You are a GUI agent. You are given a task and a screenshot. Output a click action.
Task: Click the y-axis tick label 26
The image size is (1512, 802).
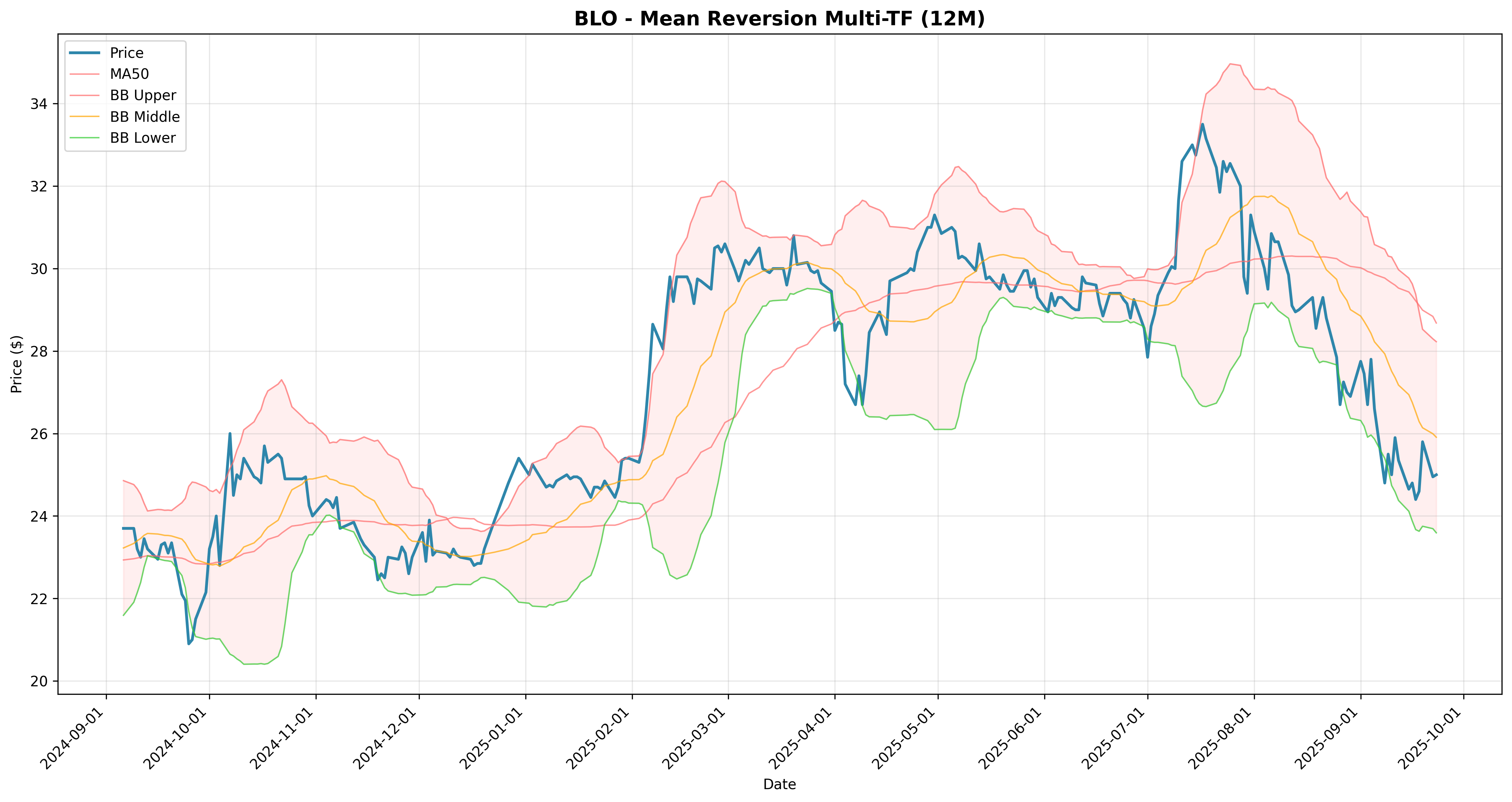[39, 434]
